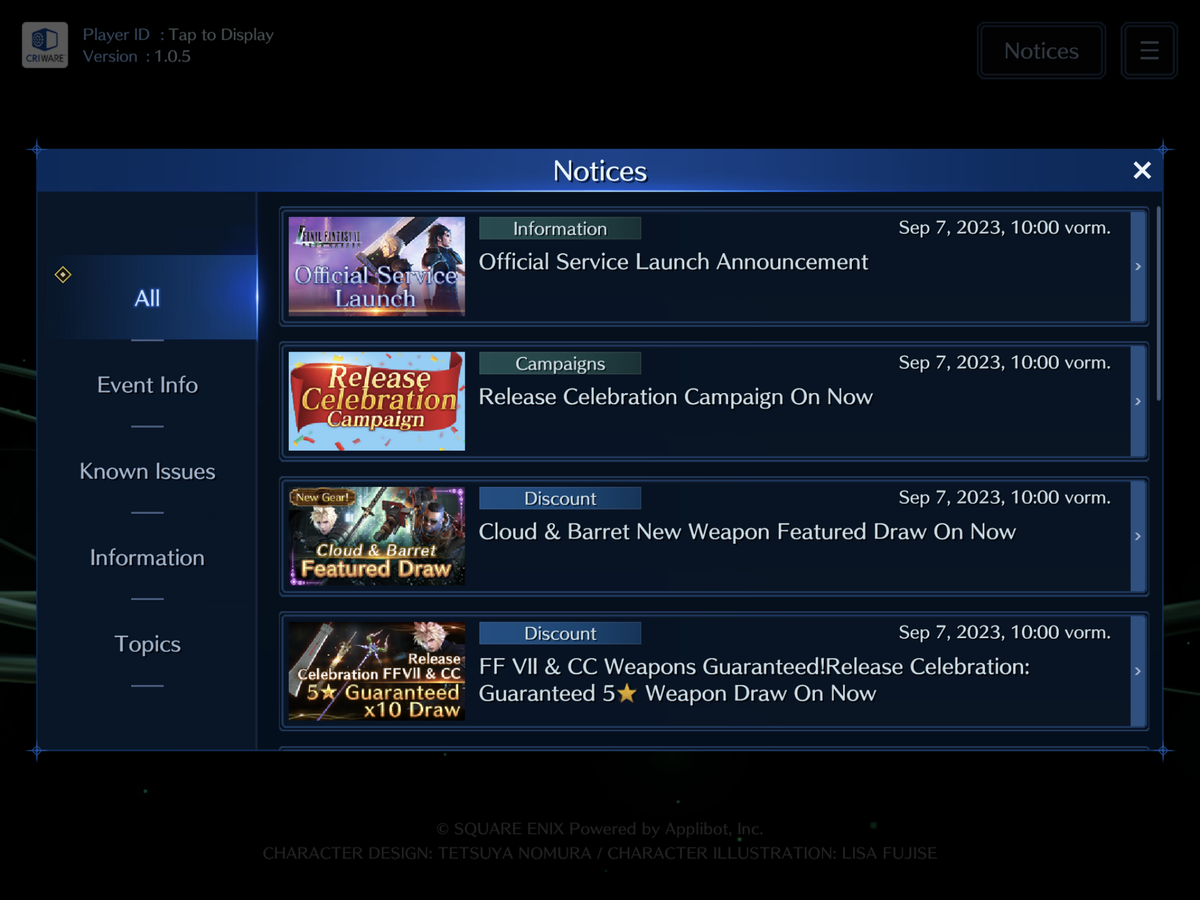This screenshot has height=900, width=1200.
Task: Open Official Service Launch banner thumbnail
Action: (x=377, y=266)
